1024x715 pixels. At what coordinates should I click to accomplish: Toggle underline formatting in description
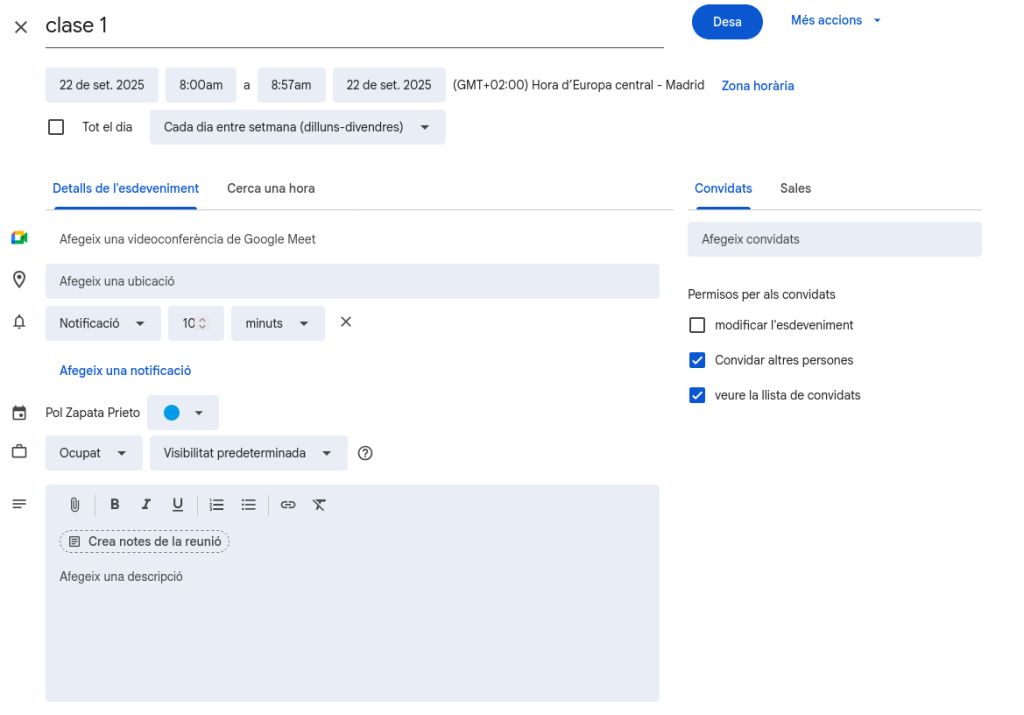tap(177, 505)
